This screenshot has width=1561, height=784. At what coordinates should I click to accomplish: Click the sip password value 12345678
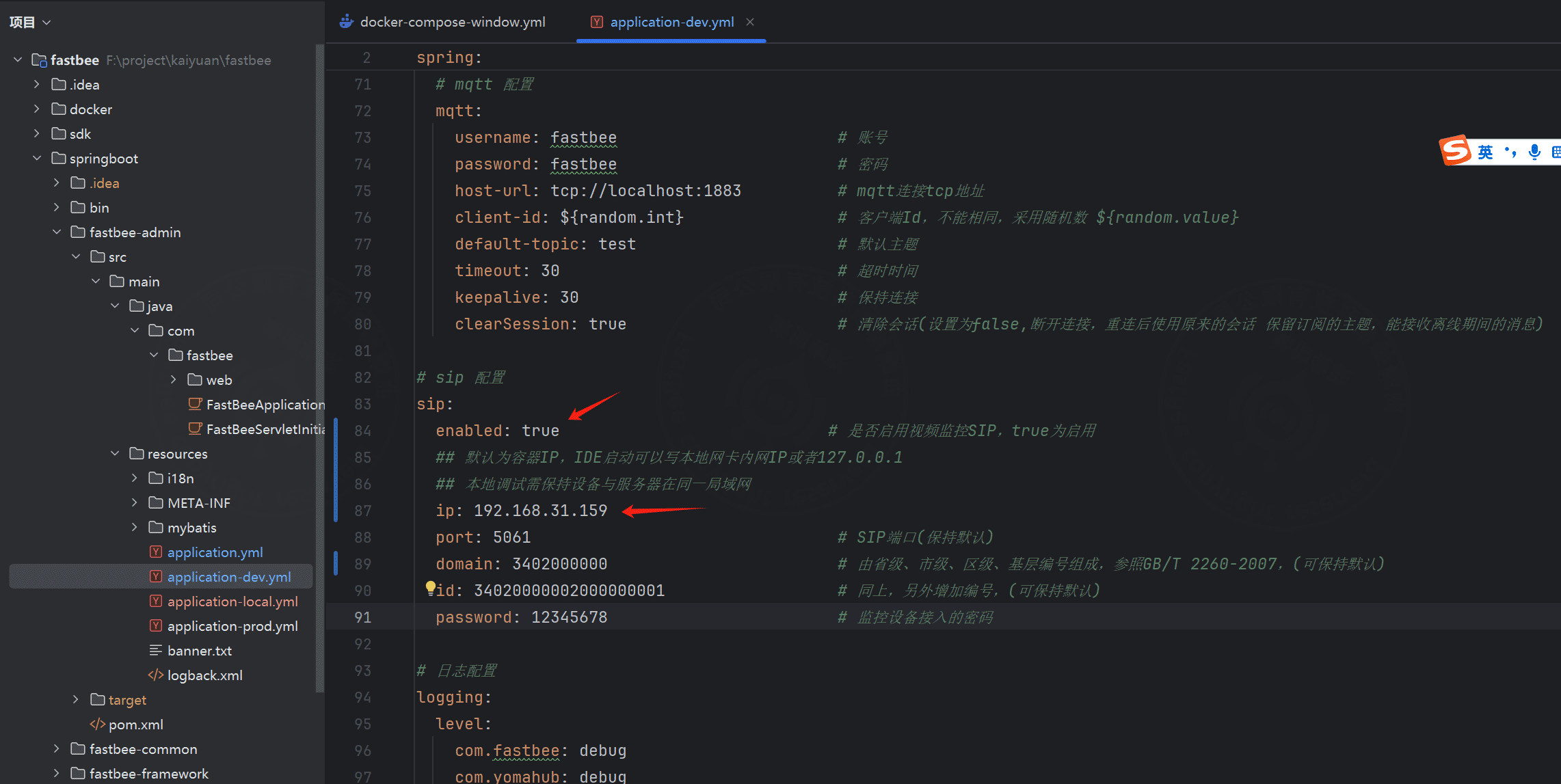[569, 617]
